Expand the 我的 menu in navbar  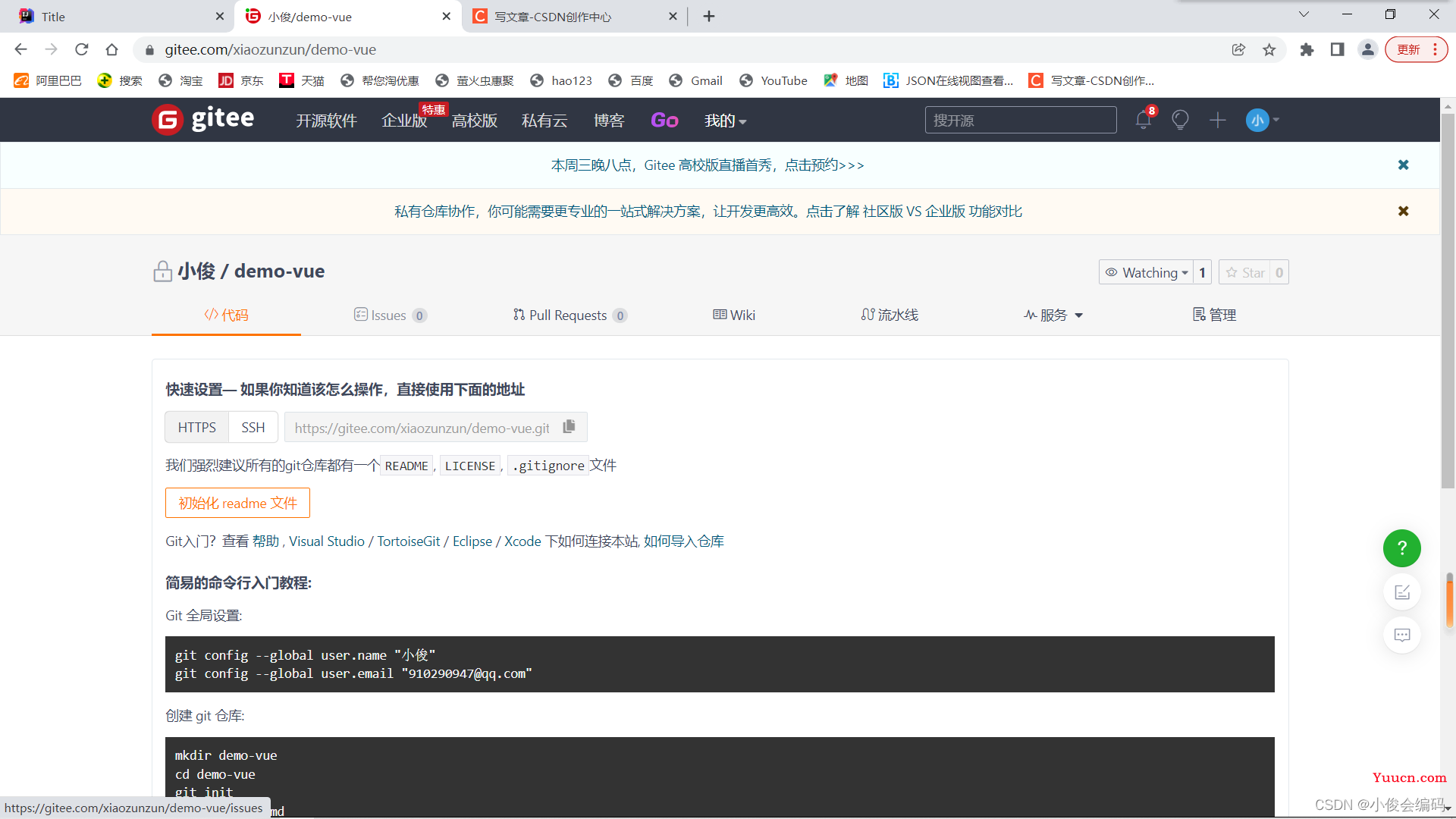click(x=725, y=121)
